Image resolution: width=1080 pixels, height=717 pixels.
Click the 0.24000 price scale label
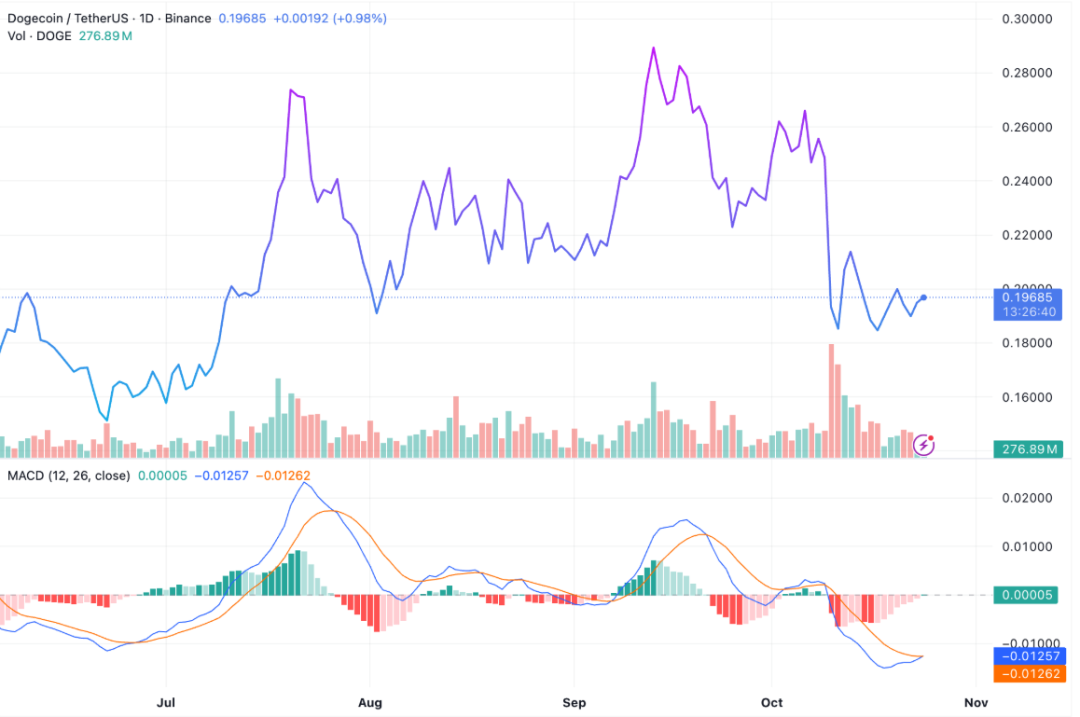point(1029,181)
